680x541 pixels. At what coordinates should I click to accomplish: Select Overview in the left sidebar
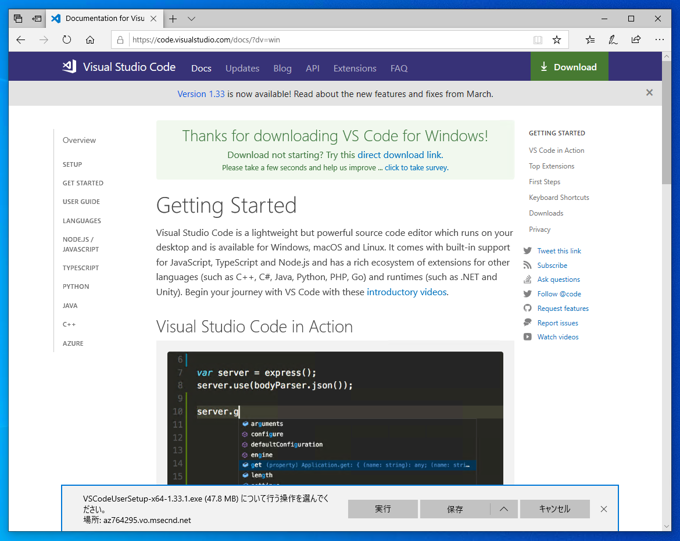coord(79,140)
